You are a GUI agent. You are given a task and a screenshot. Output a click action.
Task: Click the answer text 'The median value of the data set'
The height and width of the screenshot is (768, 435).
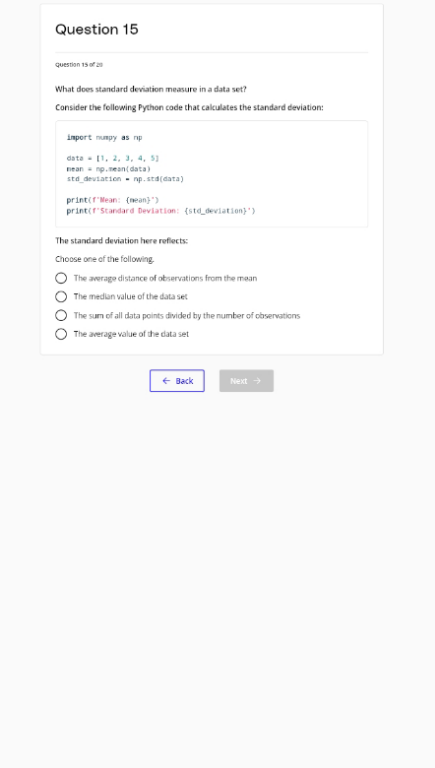click(130, 297)
